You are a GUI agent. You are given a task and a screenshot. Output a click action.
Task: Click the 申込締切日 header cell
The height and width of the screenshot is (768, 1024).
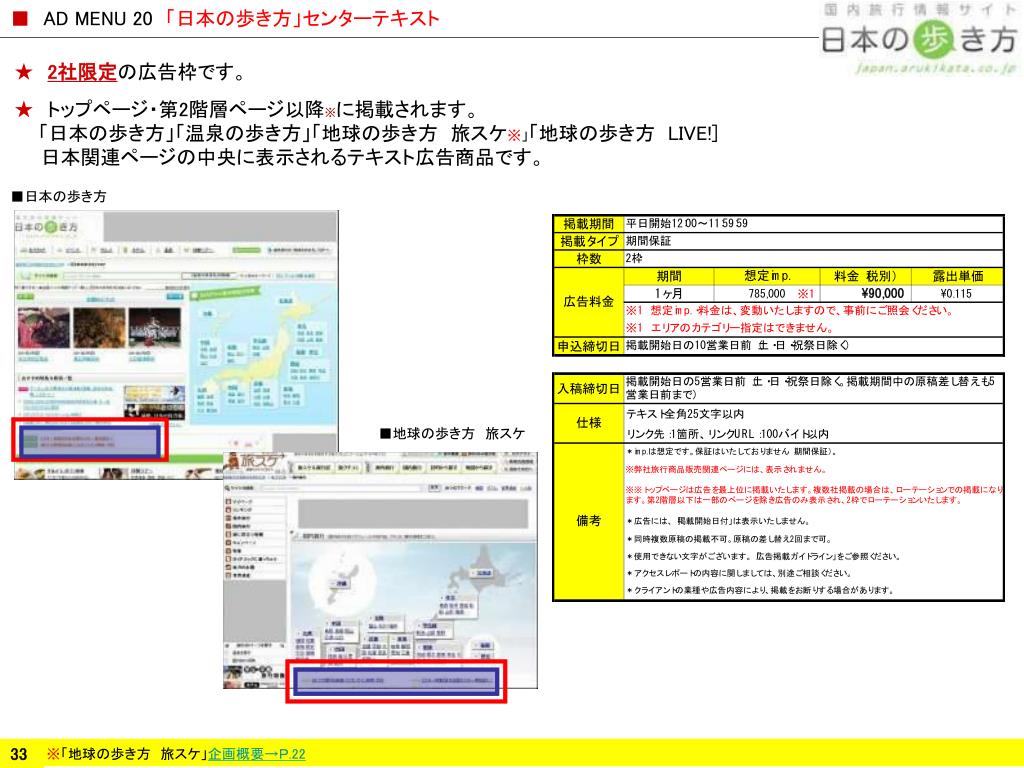click(588, 345)
